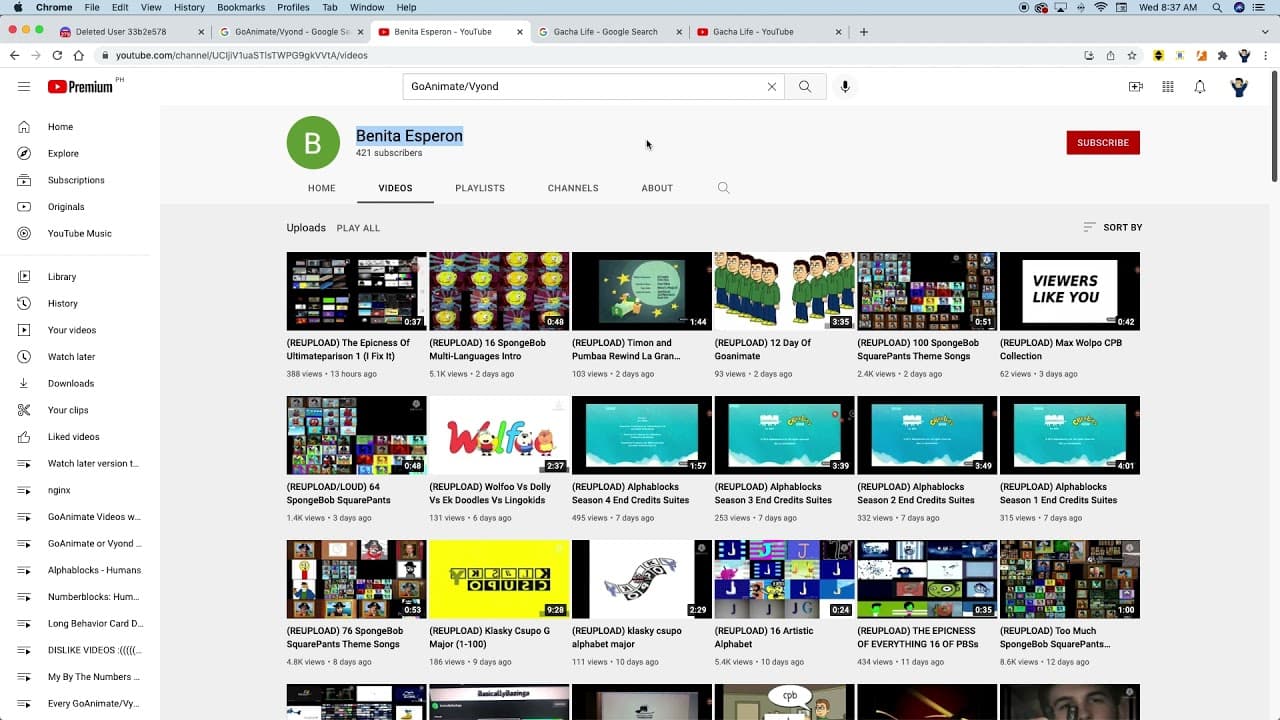1280x720 pixels.
Task: Switch to CHANNELS tab
Action: (573, 188)
